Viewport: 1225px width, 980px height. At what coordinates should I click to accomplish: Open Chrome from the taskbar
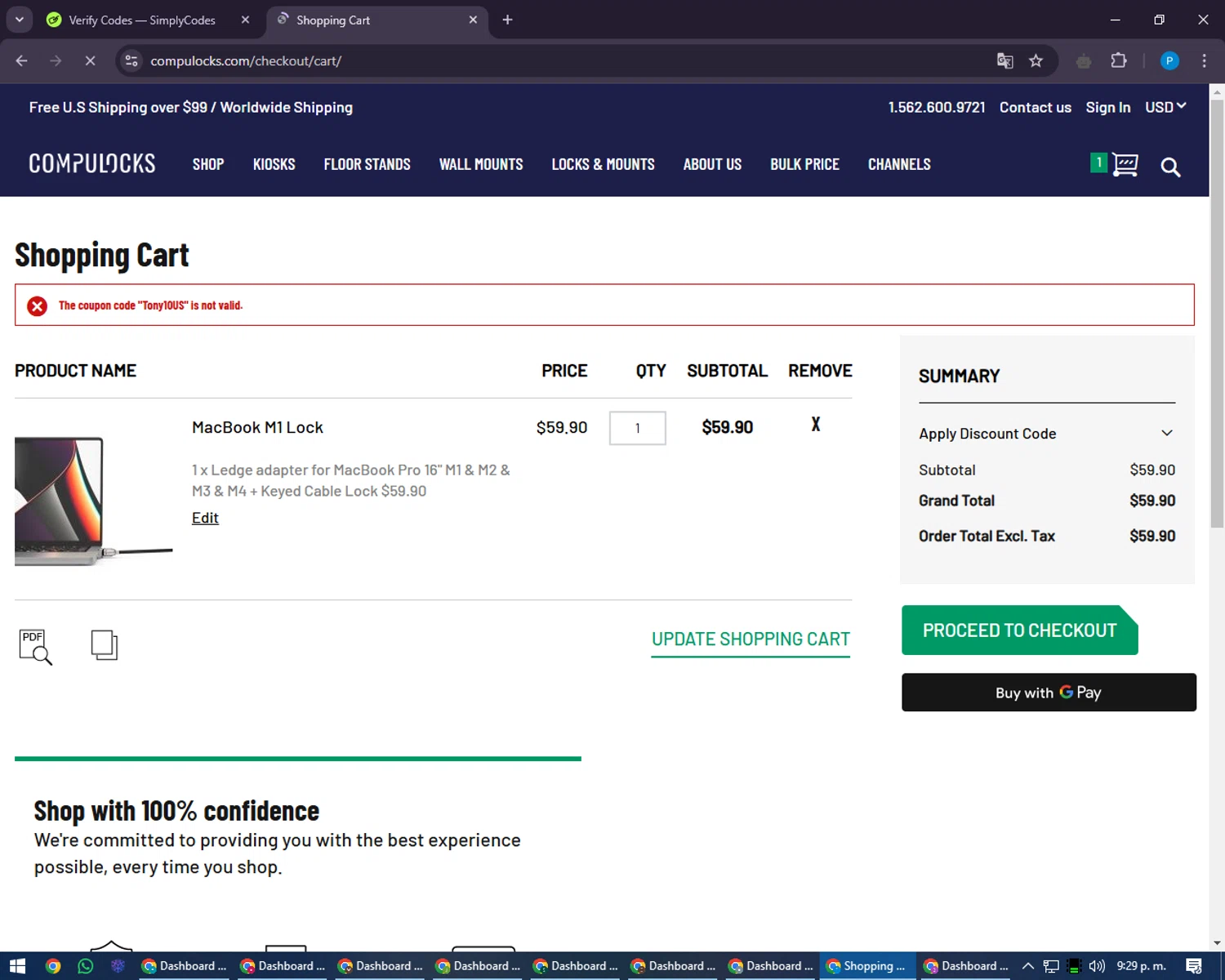pos(53,966)
